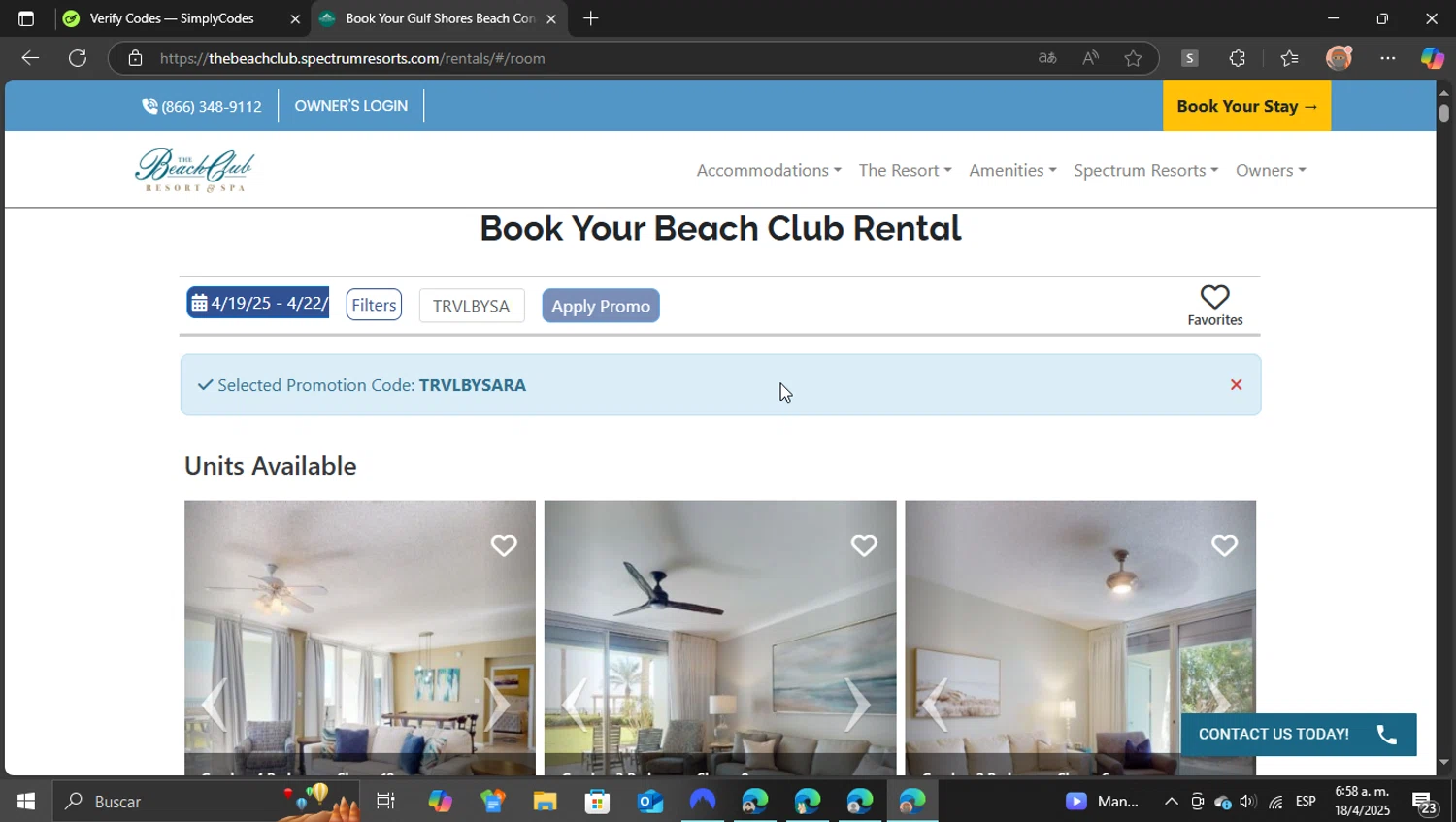
Task: Open browser extensions puzzle icon
Action: point(1237,58)
